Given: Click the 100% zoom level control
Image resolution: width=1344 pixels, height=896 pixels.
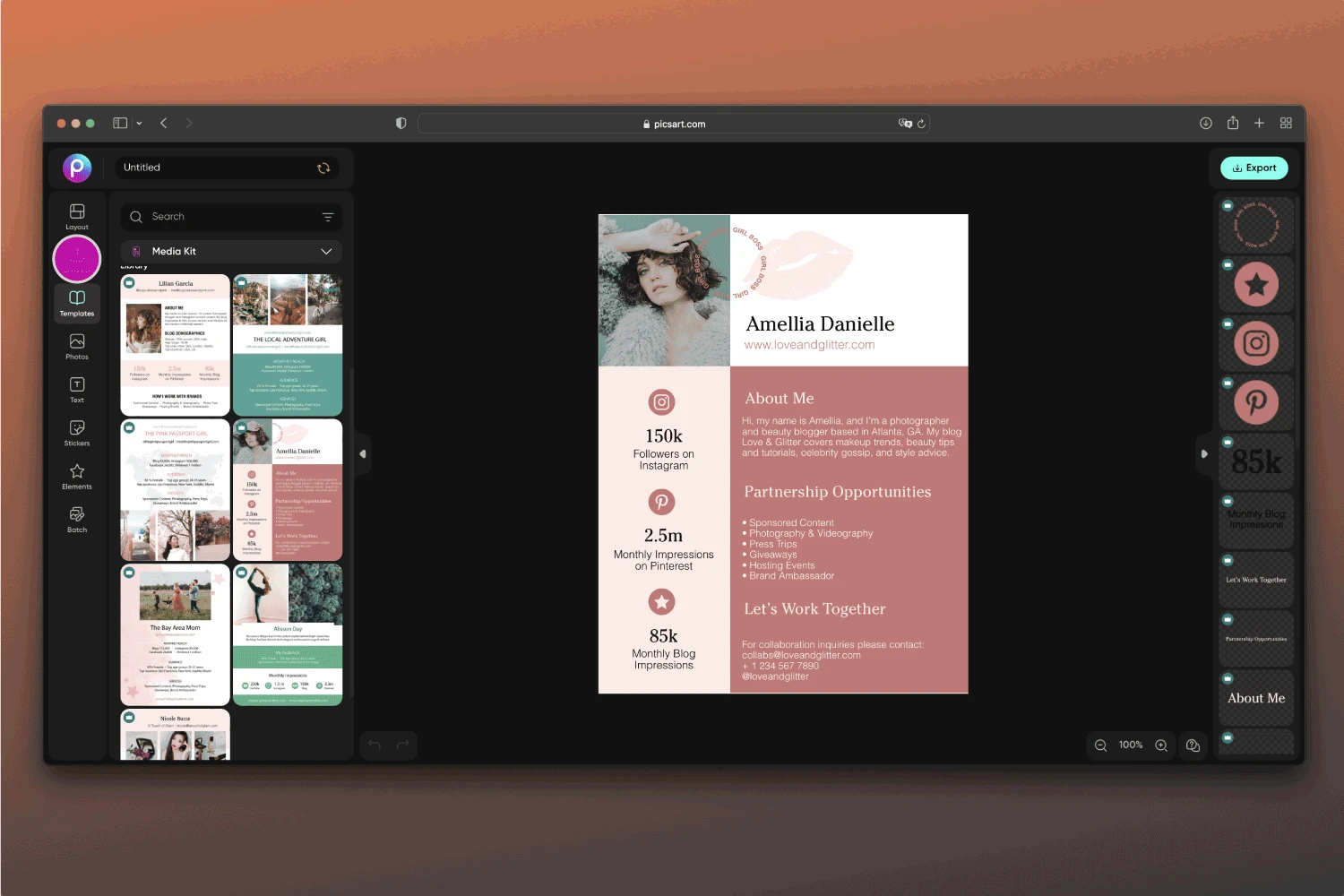Looking at the screenshot, I should click(x=1130, y=745).
